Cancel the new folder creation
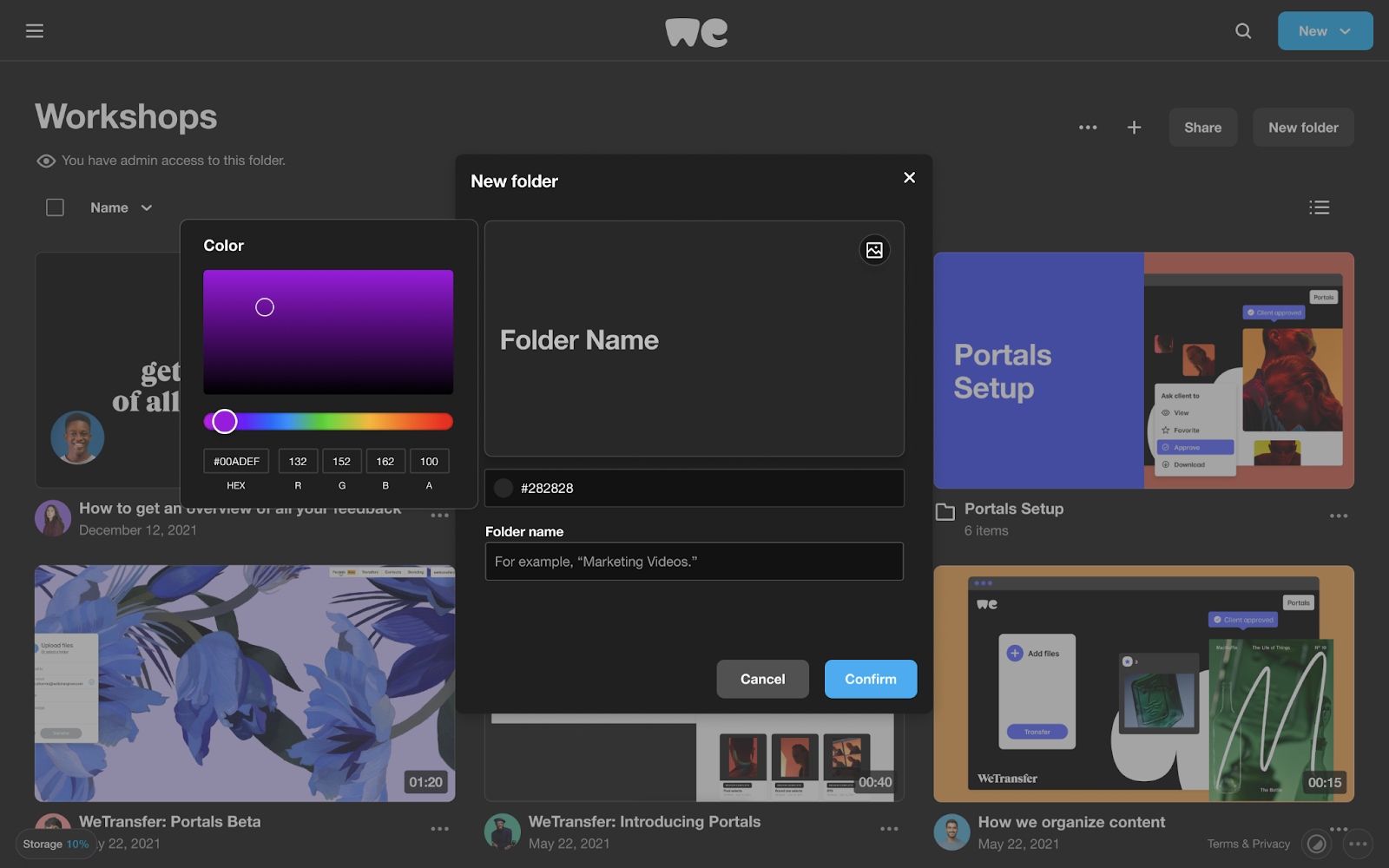 pyautogui.click(x=762, y=679)
